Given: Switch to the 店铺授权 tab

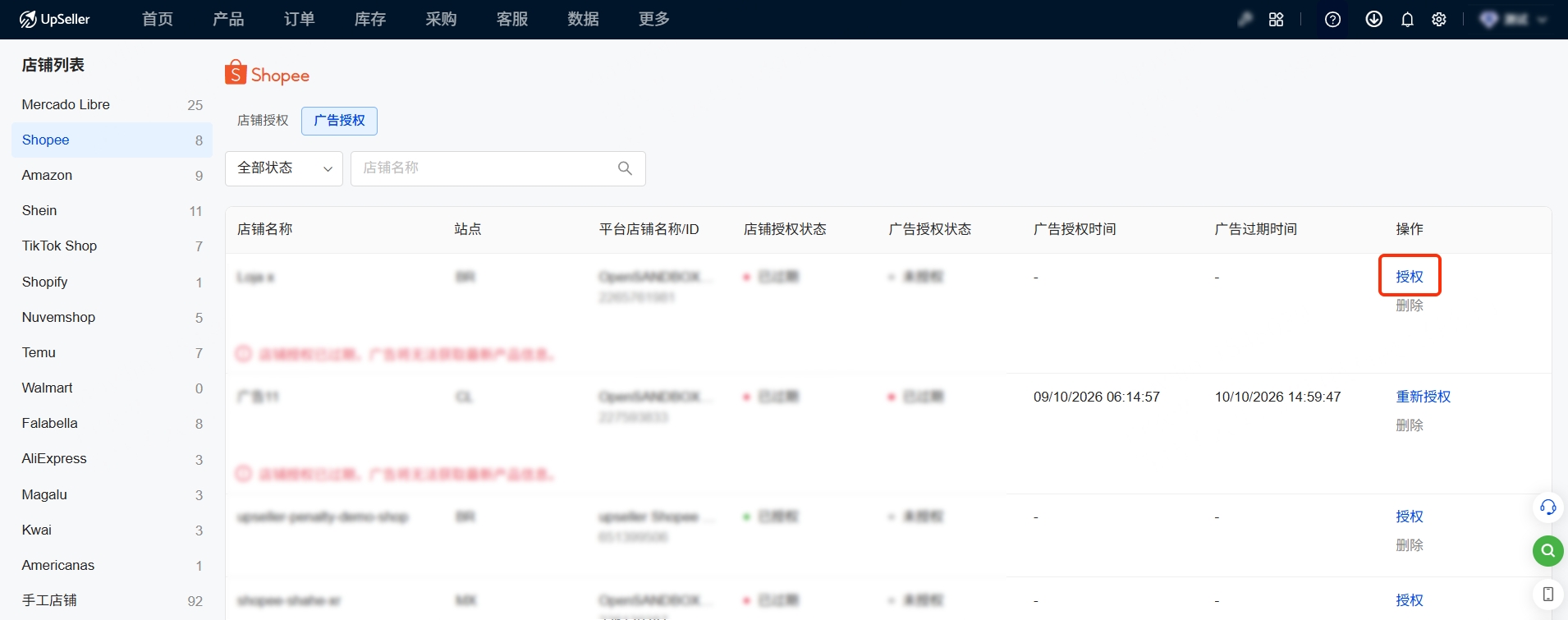Looking at the screenshot, I should tap(263, 121).
